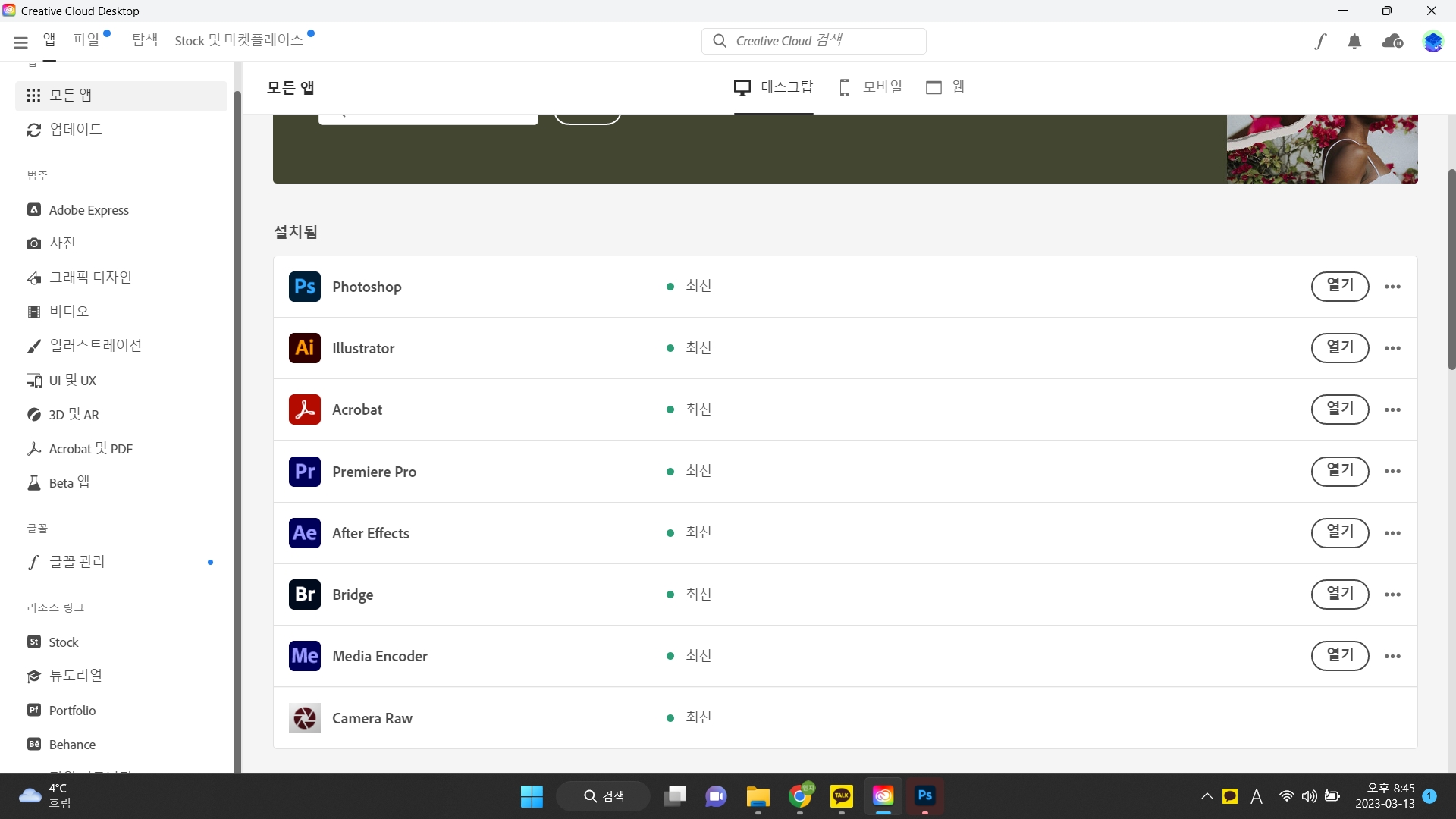Screen dimensions: 1456x819
Task: Click 열기 button for Media Encoder
Action: pos(1340,655)
